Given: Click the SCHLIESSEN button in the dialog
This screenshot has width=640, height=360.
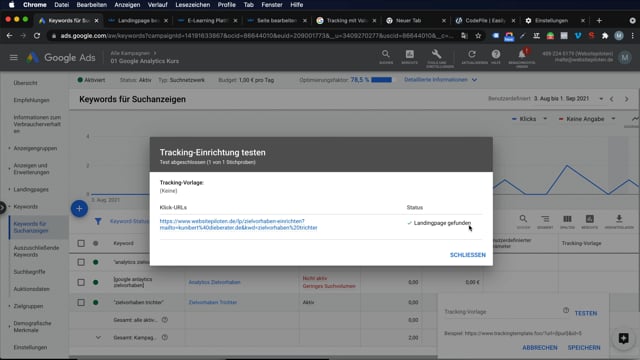Looking at the screenshot, I should 467,255.
